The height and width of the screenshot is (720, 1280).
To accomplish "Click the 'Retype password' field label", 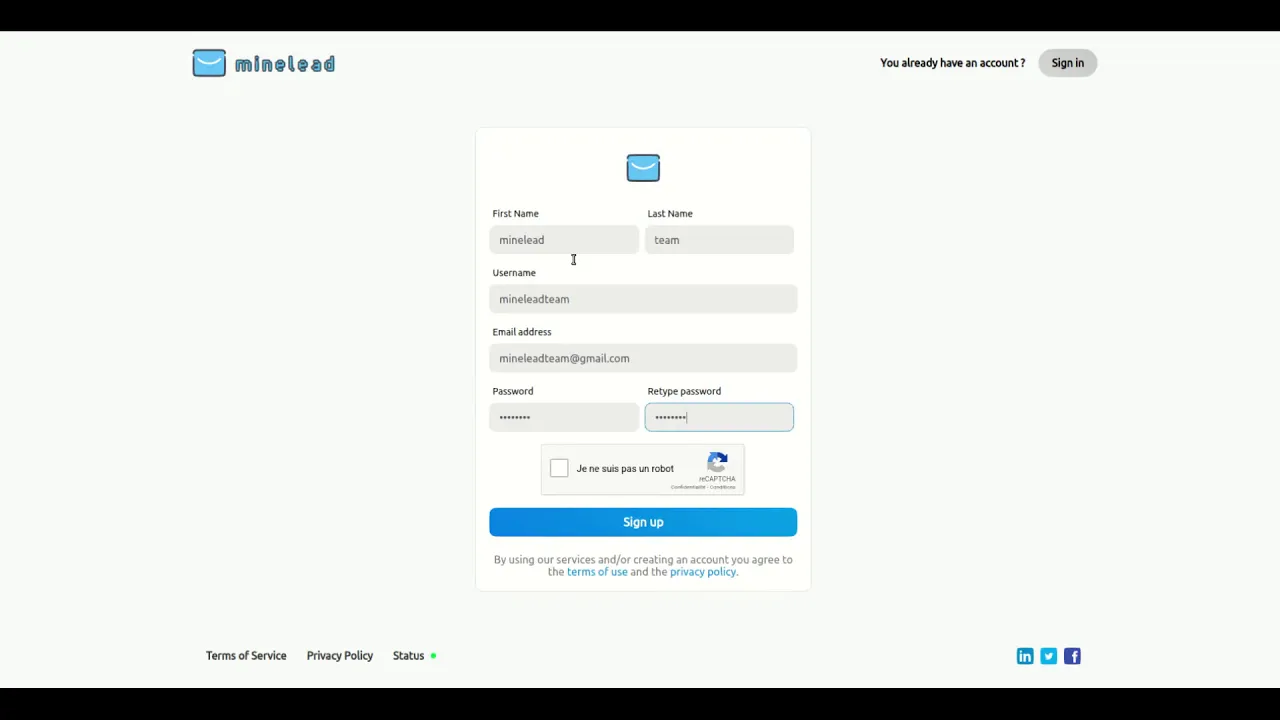I will pos(684,391).
